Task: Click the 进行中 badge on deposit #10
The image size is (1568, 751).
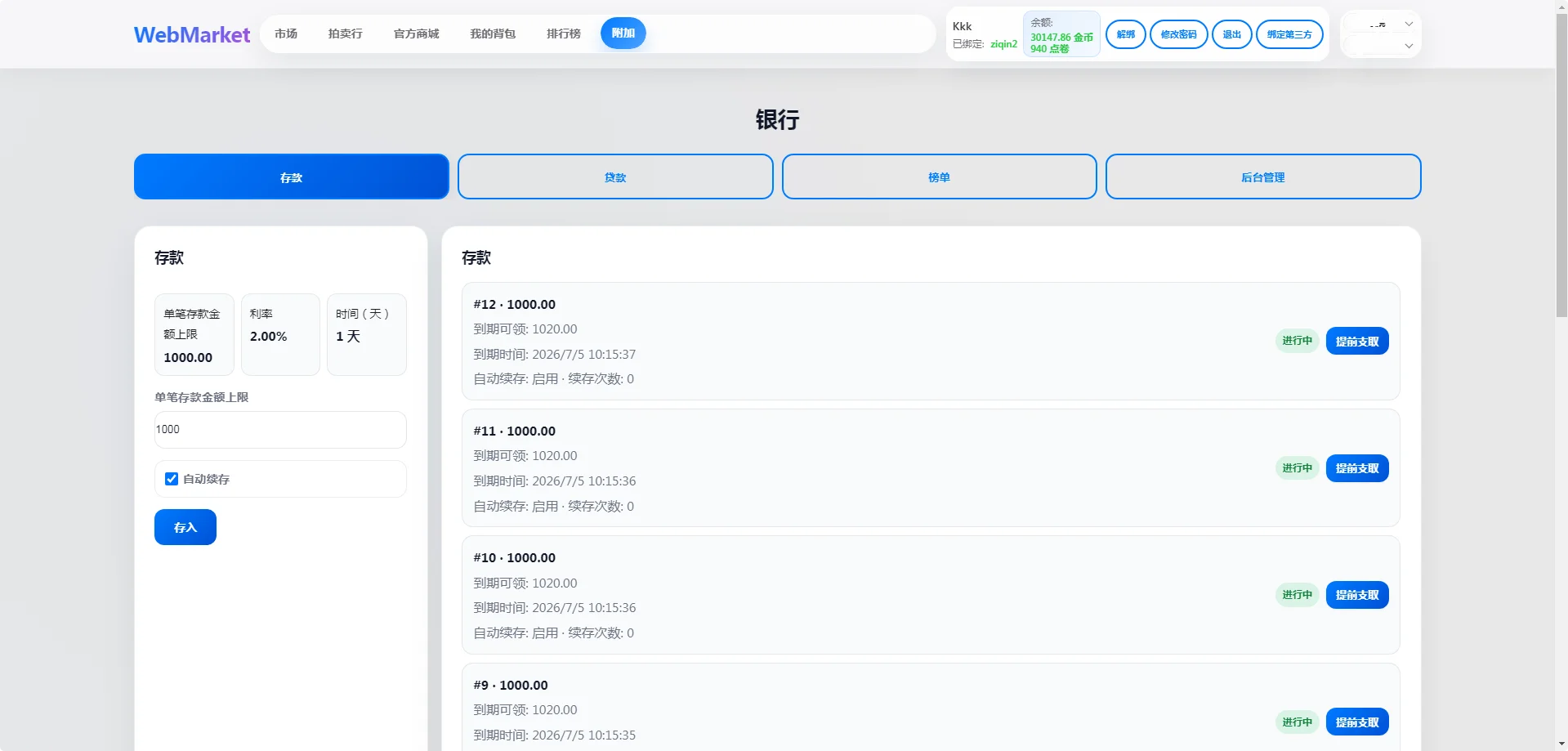Action: click(1298, 595)
